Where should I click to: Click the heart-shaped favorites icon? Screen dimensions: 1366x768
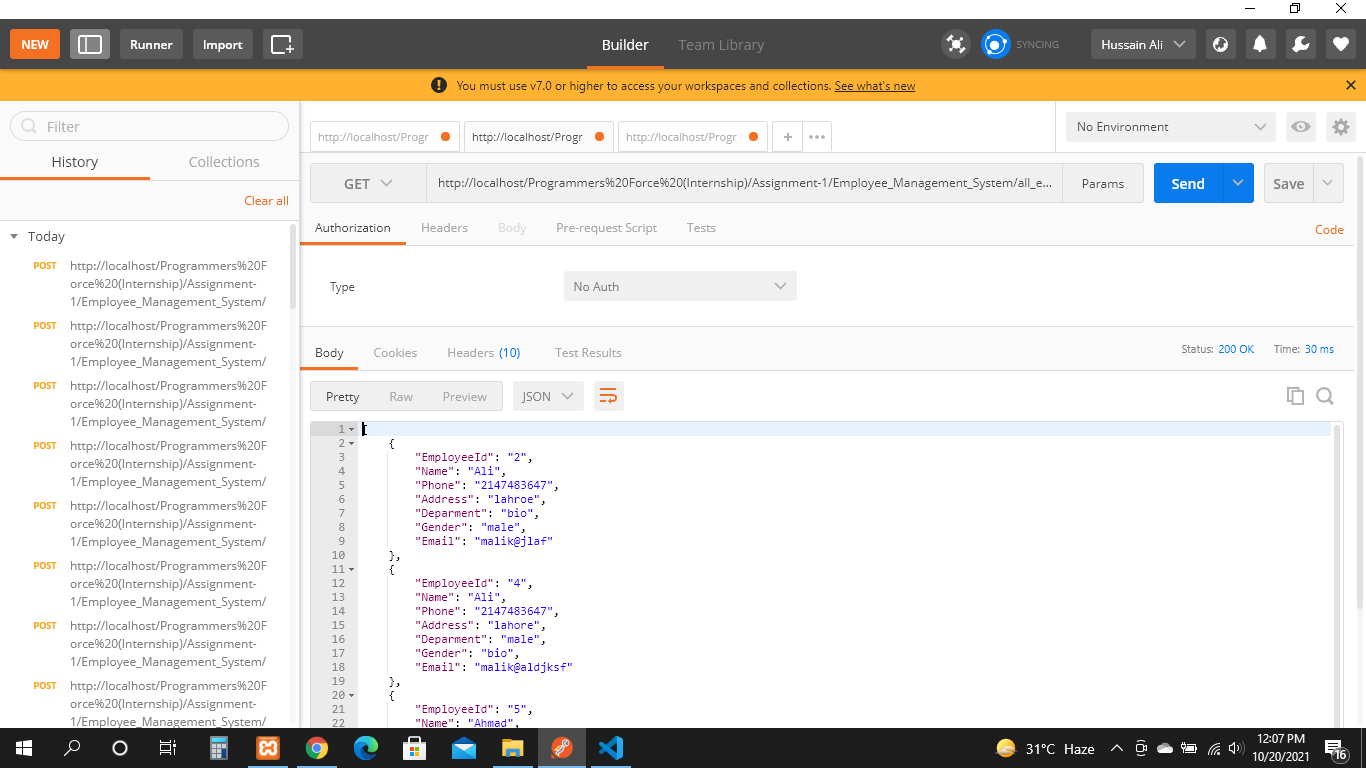[1339, 44]
